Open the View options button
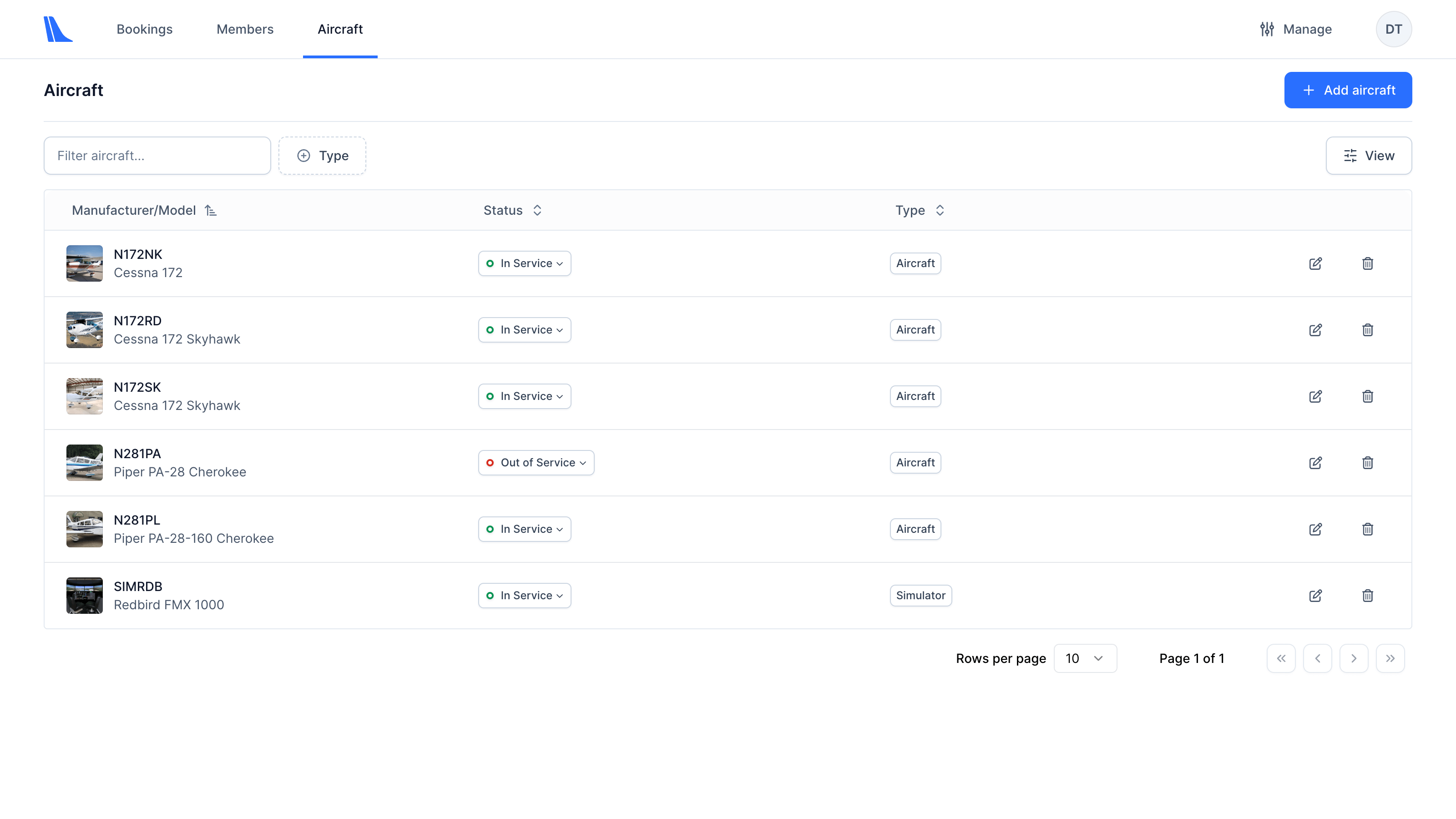Image resolution: width=1456 pixels, height=819 pixels. point(1368,156)
